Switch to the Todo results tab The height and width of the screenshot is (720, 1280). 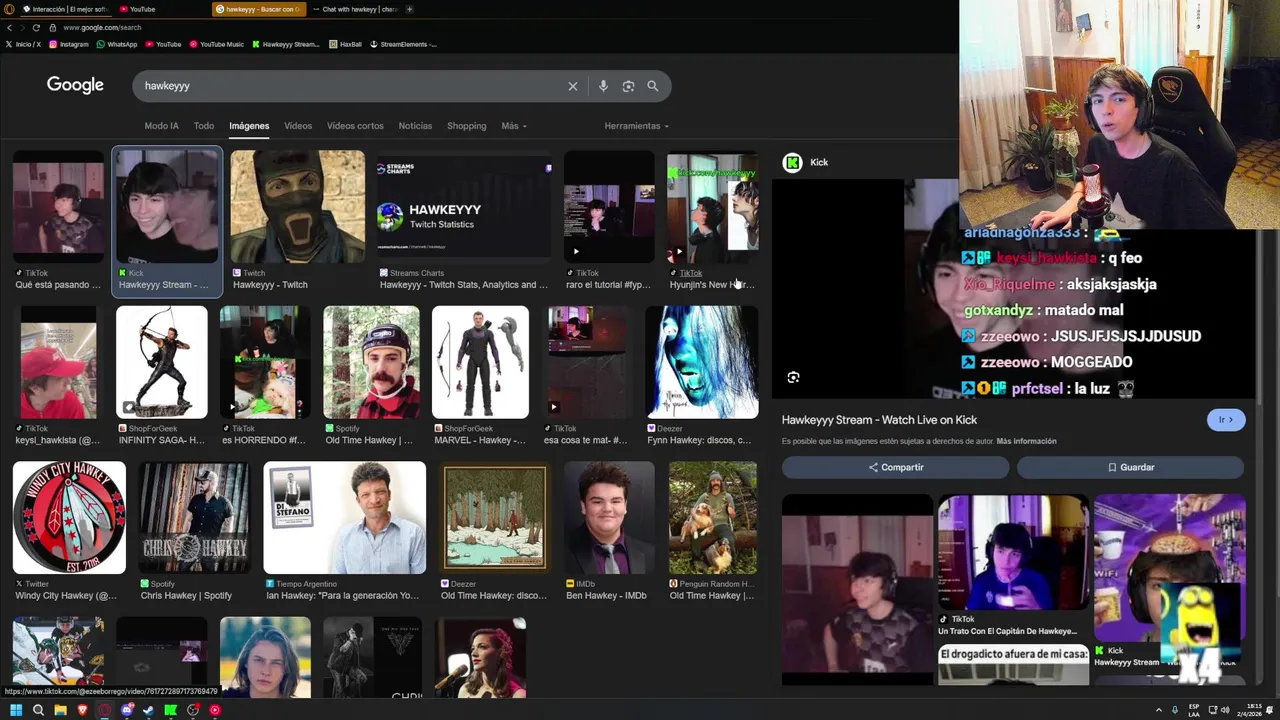[x=204, y=126]
